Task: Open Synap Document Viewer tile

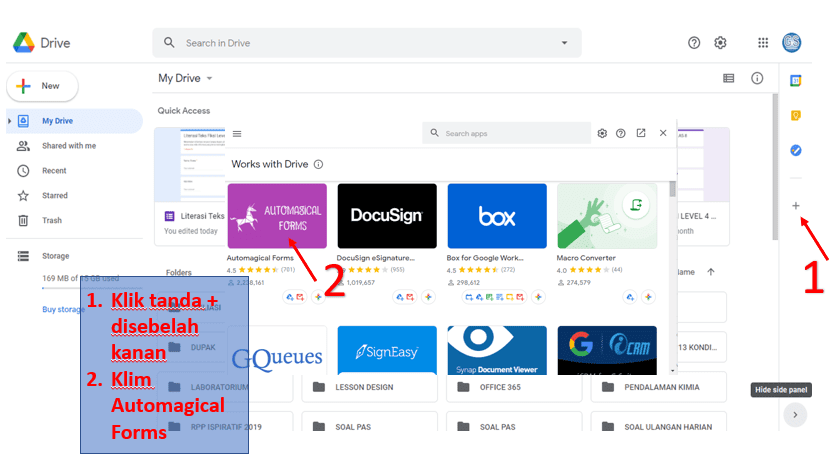Action: pos(497,351)
